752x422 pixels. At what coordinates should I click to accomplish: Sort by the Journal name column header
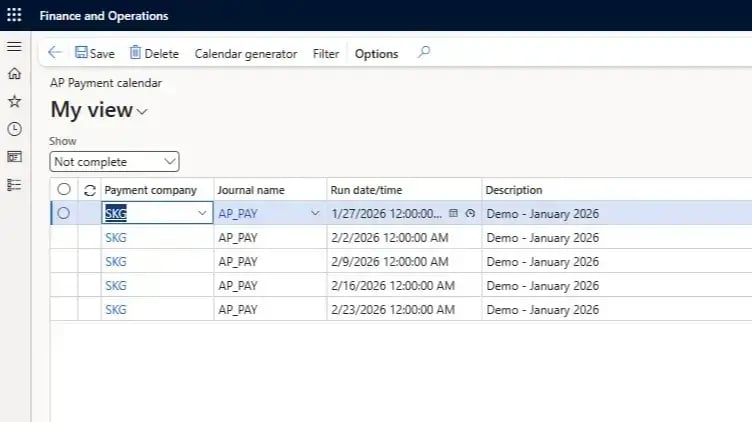point(251,190)
